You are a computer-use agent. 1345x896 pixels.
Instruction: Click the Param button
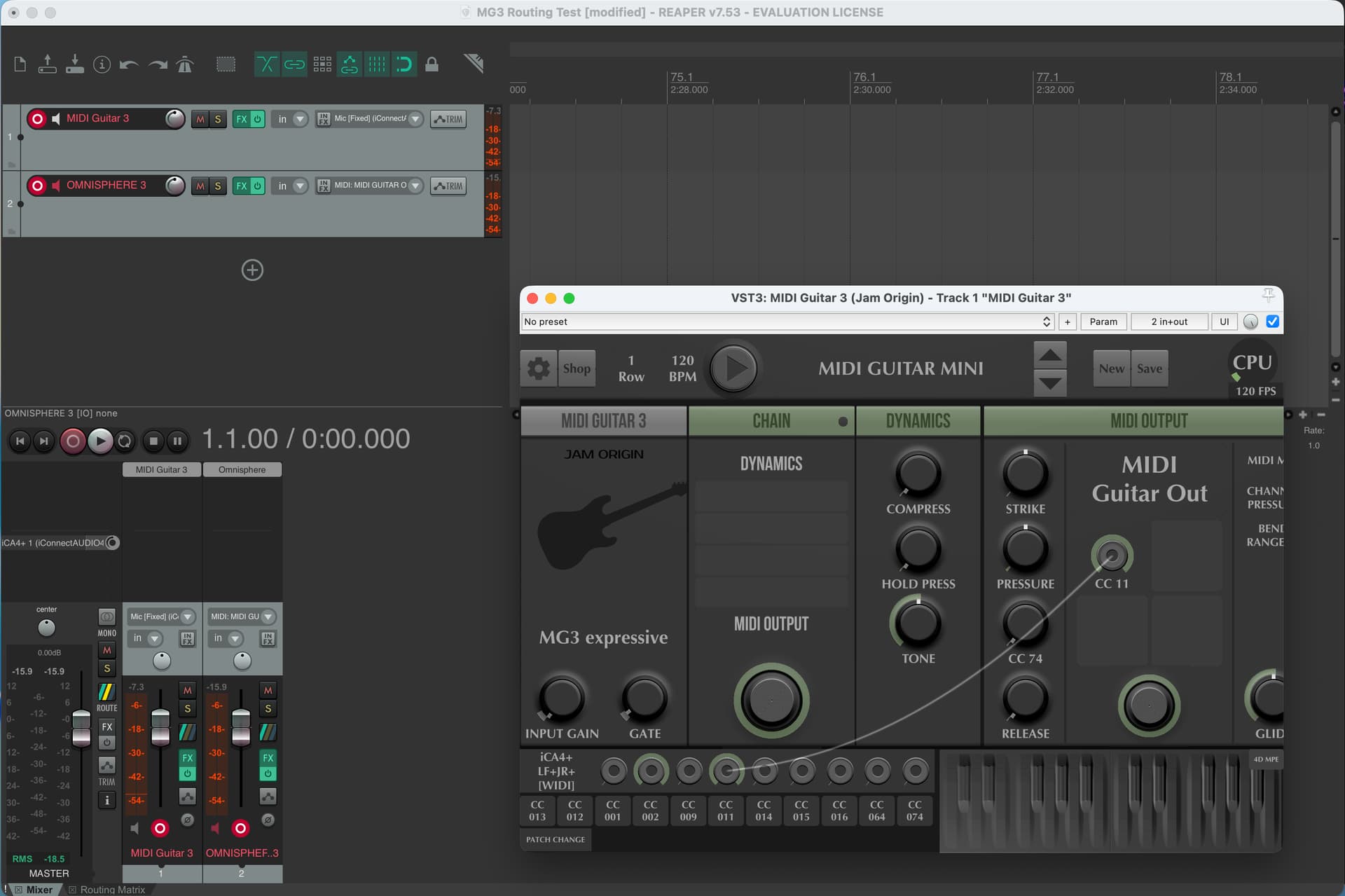(x=1103, y=322)
